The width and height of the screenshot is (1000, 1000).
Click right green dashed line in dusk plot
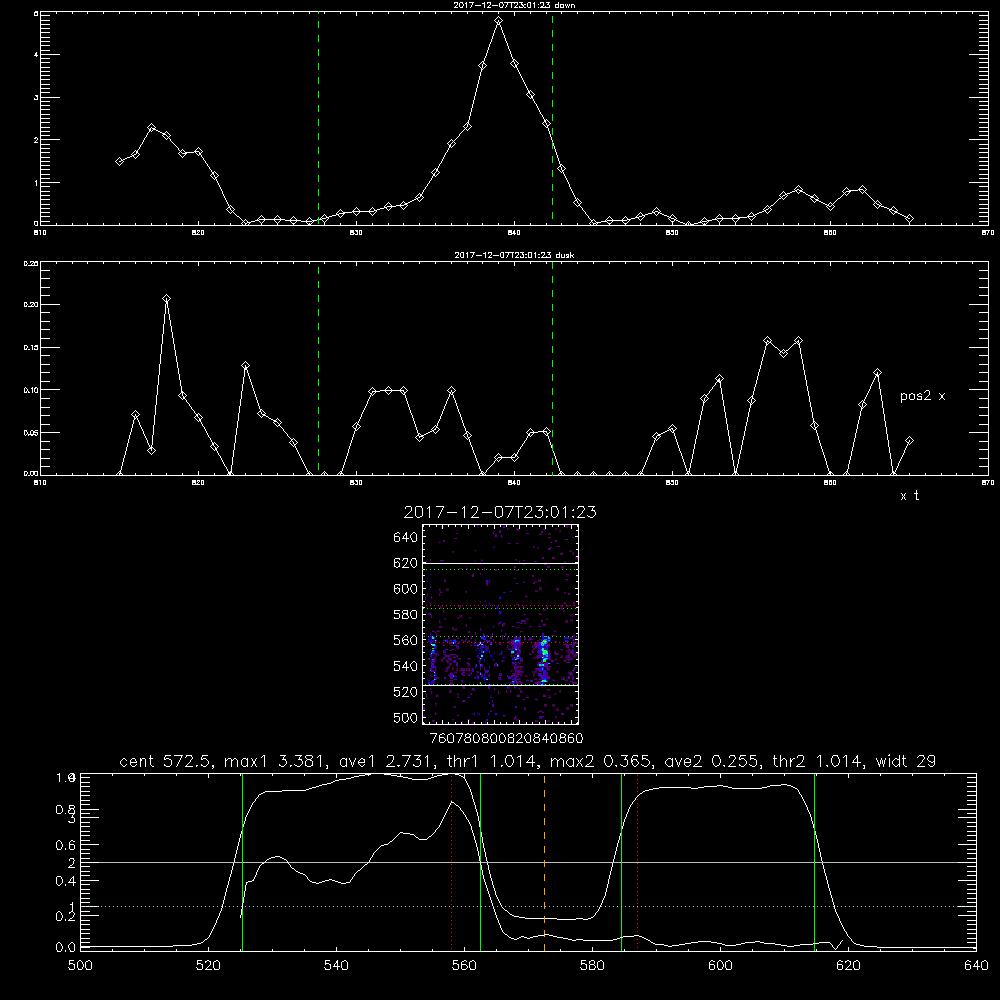(552, 368)
